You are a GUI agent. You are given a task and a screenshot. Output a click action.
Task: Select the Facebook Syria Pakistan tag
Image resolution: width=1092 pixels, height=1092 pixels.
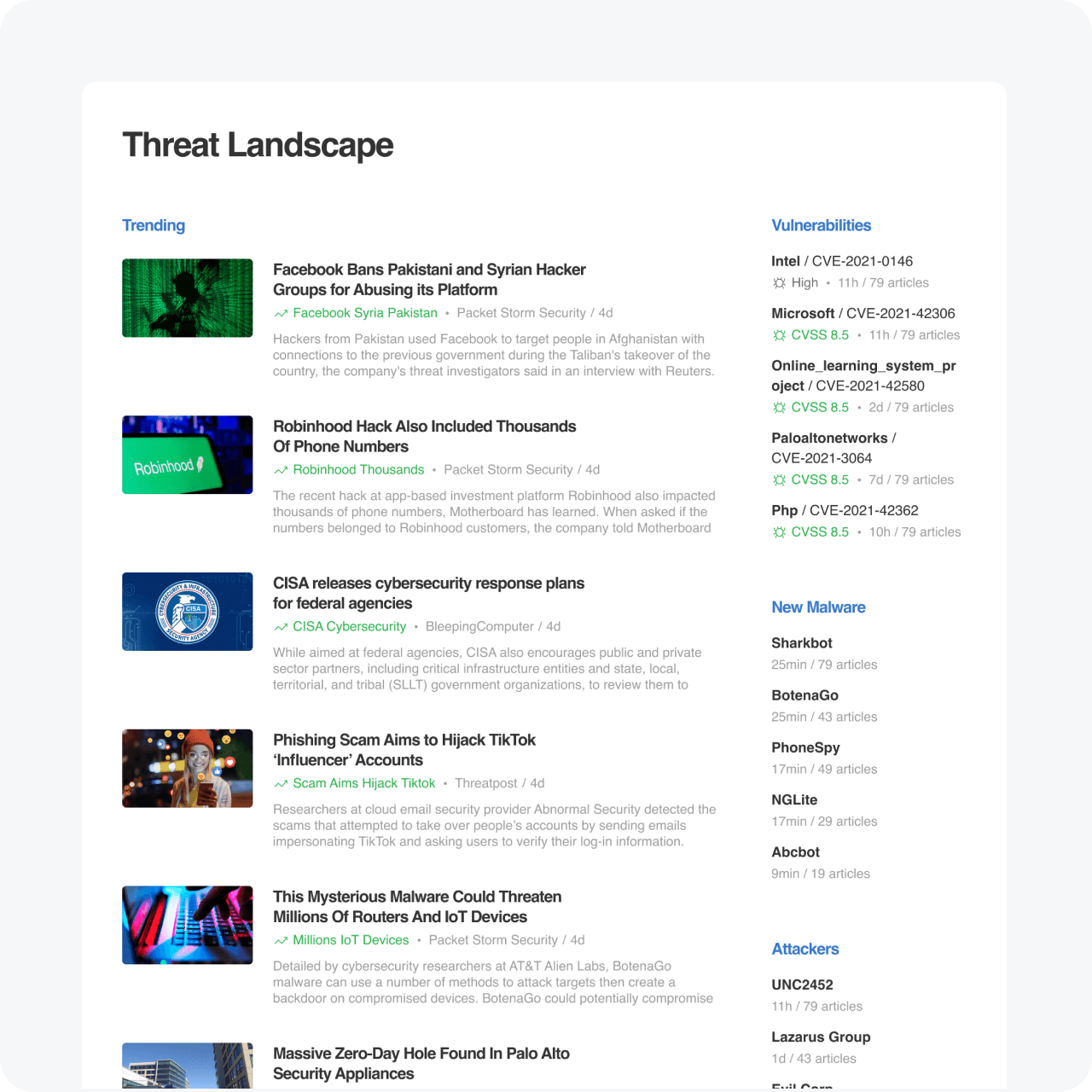tap(365, 313)
